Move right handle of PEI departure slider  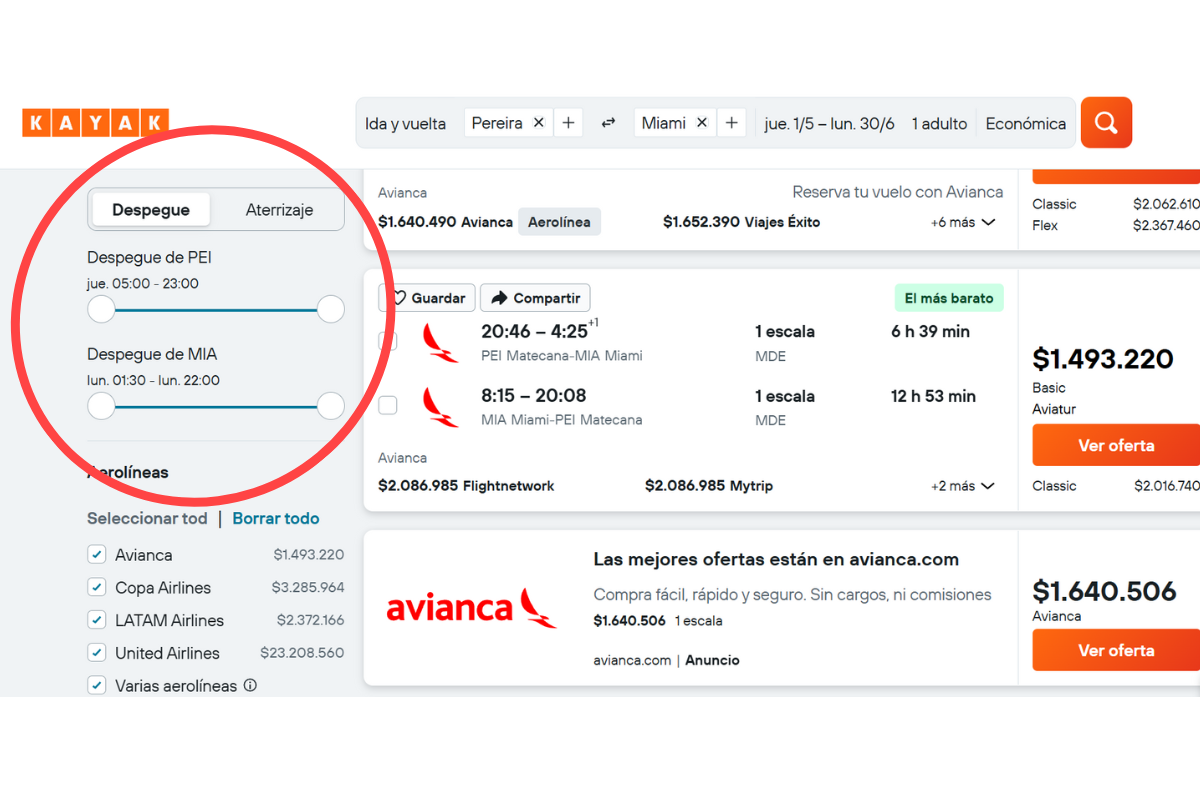[x=331, y=310]
